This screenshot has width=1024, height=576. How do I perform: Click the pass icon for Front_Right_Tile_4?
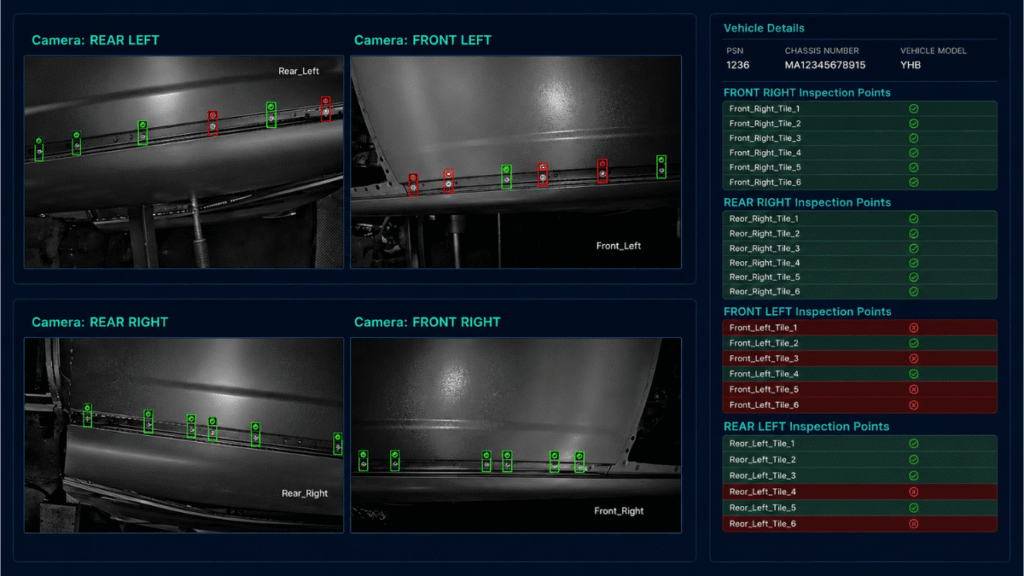914,153
